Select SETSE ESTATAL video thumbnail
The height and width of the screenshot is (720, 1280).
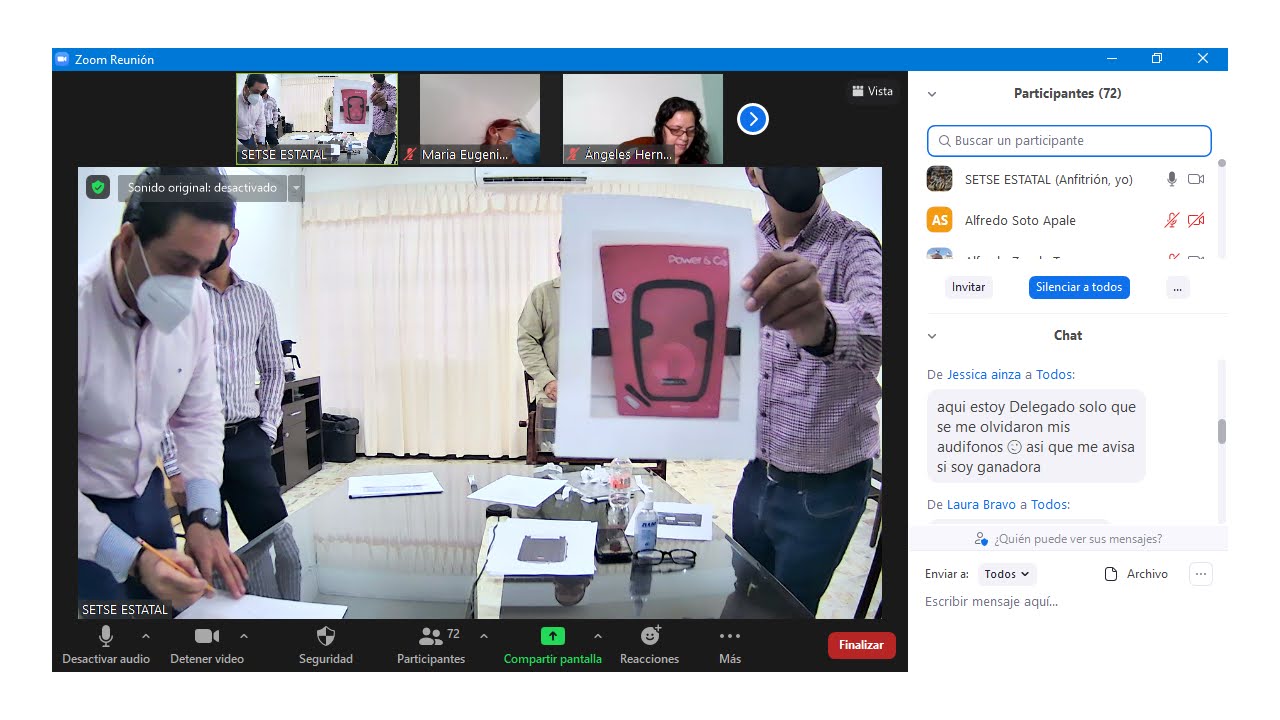(x=317, y=118)
